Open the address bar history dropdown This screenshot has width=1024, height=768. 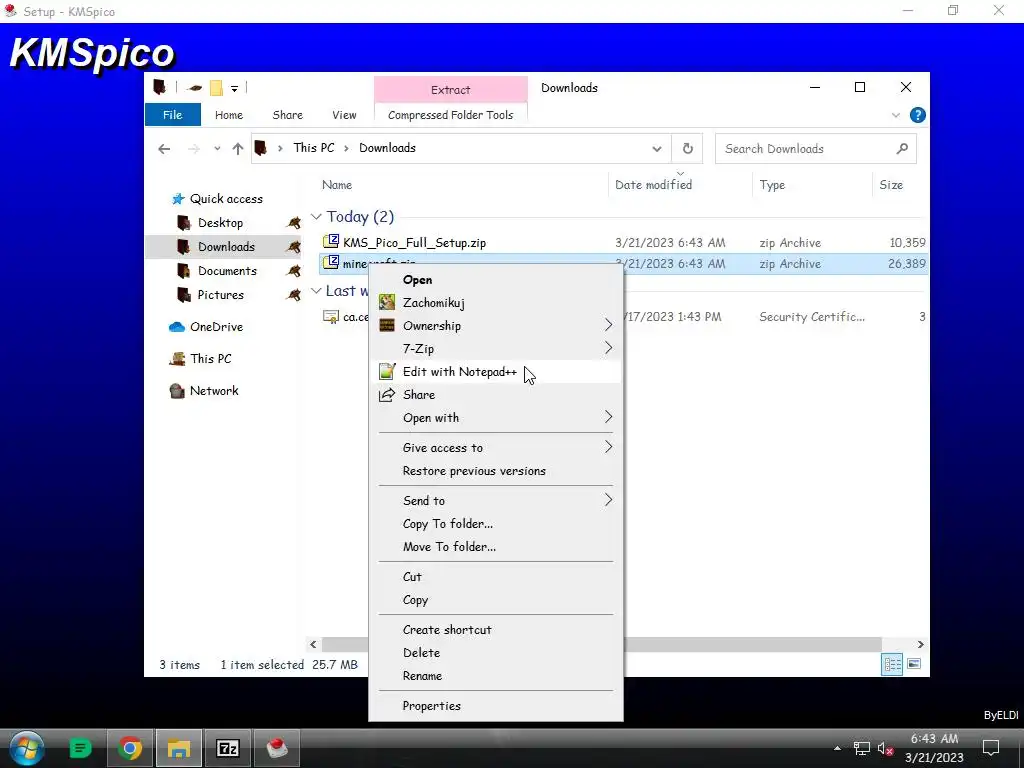(x=656, y=149)
